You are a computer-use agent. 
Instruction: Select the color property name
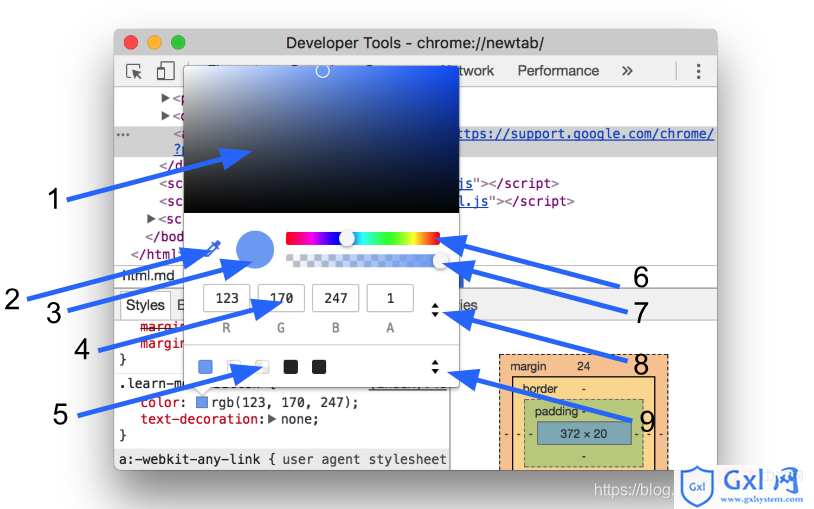tap(159, 403)
